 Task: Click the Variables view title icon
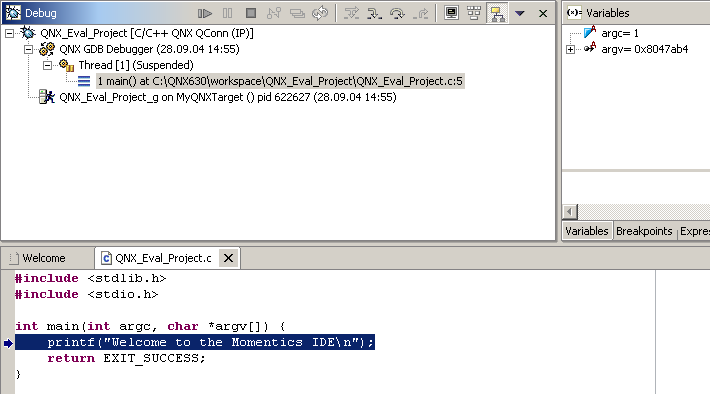(575, 13)
